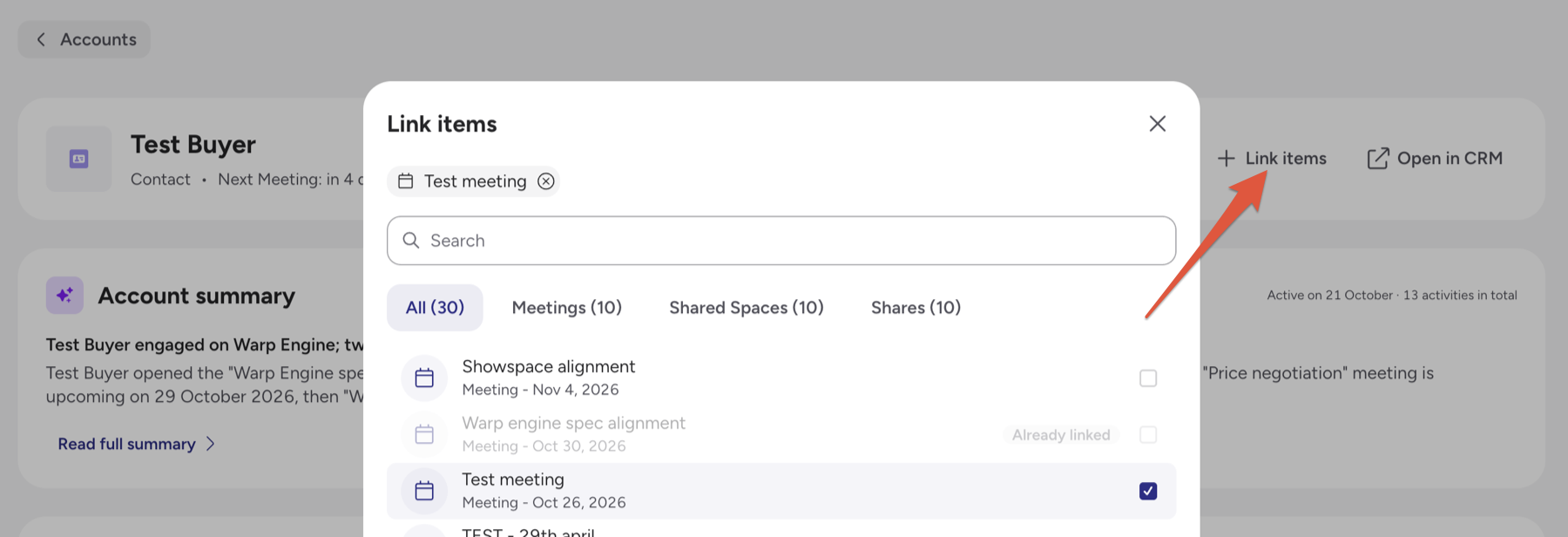Viewport: 1568px width, 537px height.
Task: Switch to the Meetings (10) tab
Action: tap(567, 308)
